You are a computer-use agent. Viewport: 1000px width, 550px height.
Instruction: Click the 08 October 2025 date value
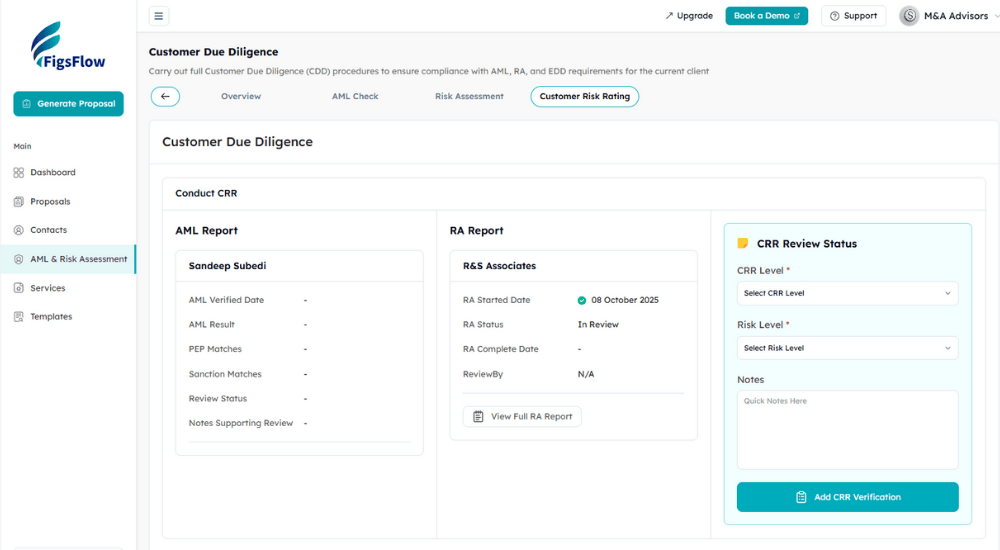pyautogui.click(x=625, y=300)
